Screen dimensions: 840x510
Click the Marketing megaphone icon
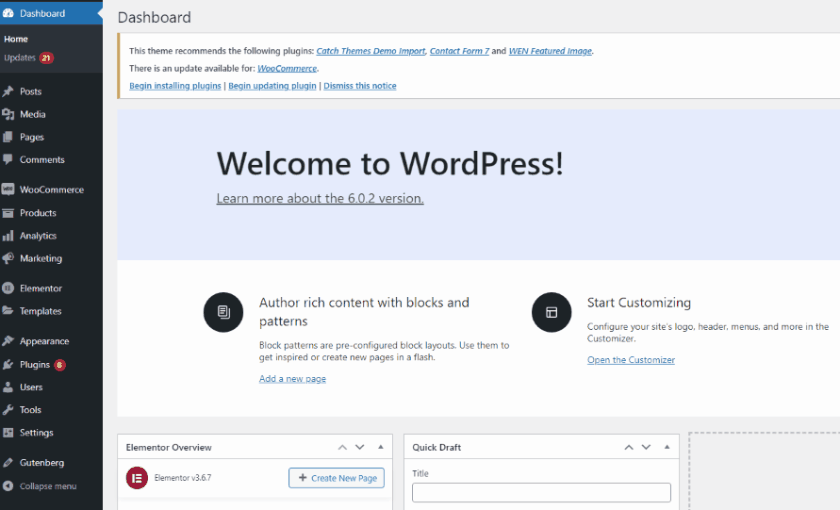click(x=8, y=258)
